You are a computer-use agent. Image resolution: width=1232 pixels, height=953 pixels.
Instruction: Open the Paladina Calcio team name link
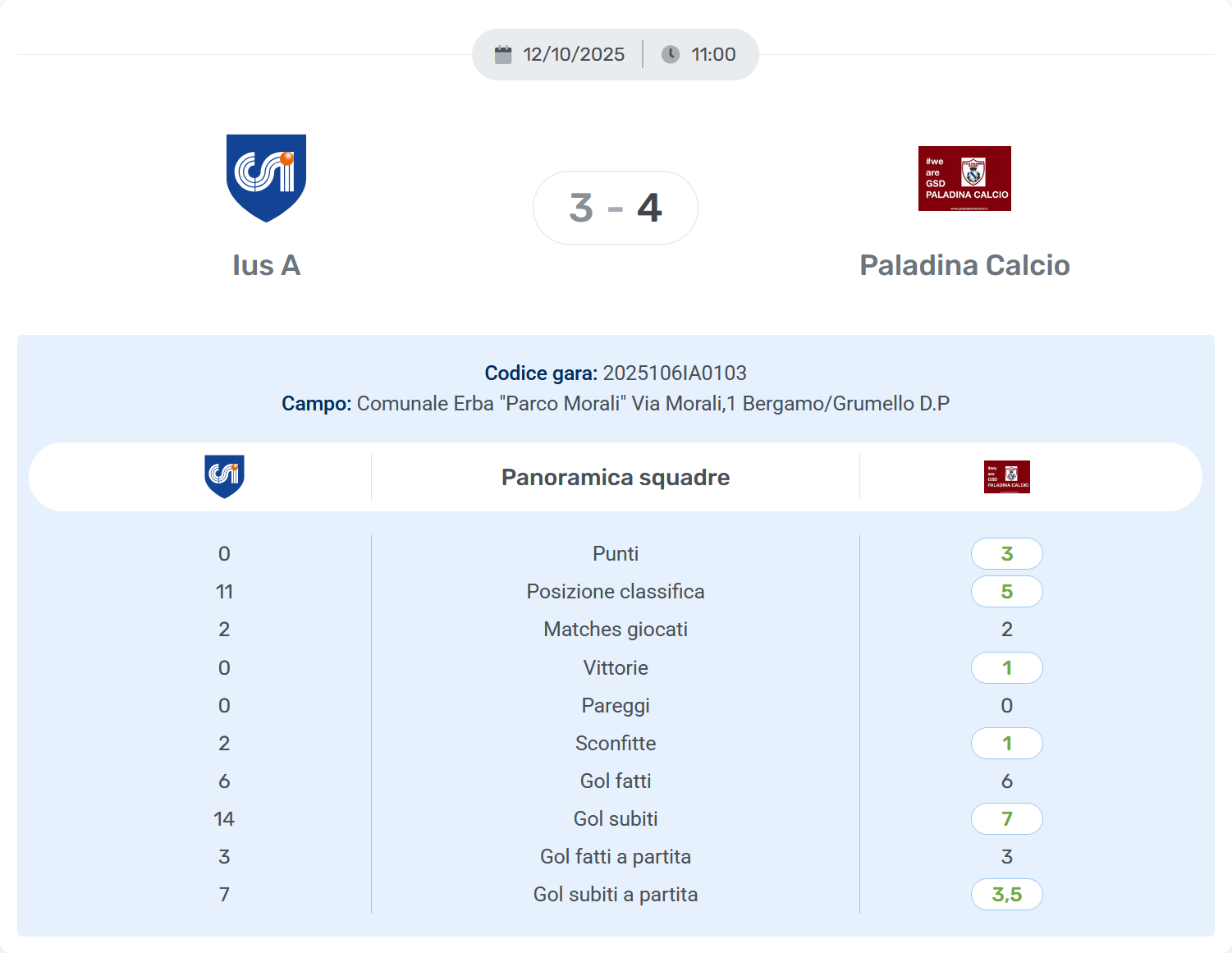point(964,265)
